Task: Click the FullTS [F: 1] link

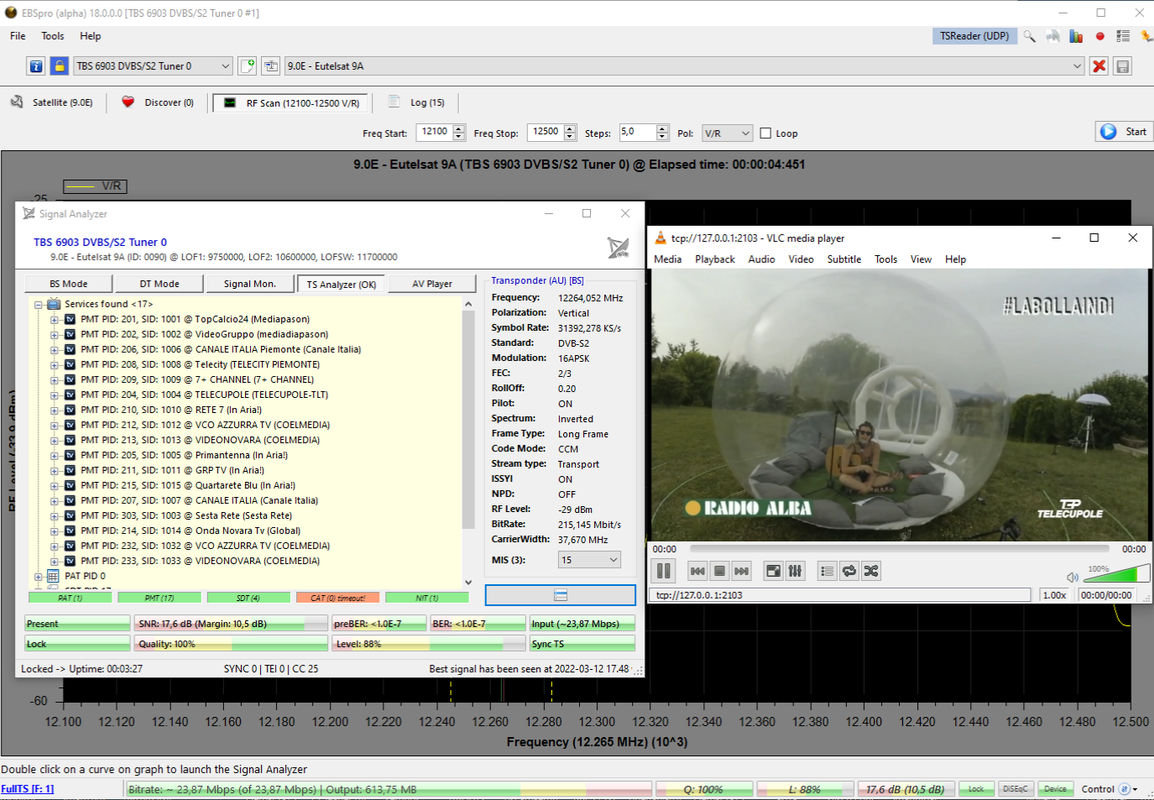Action: coord(27,789)
